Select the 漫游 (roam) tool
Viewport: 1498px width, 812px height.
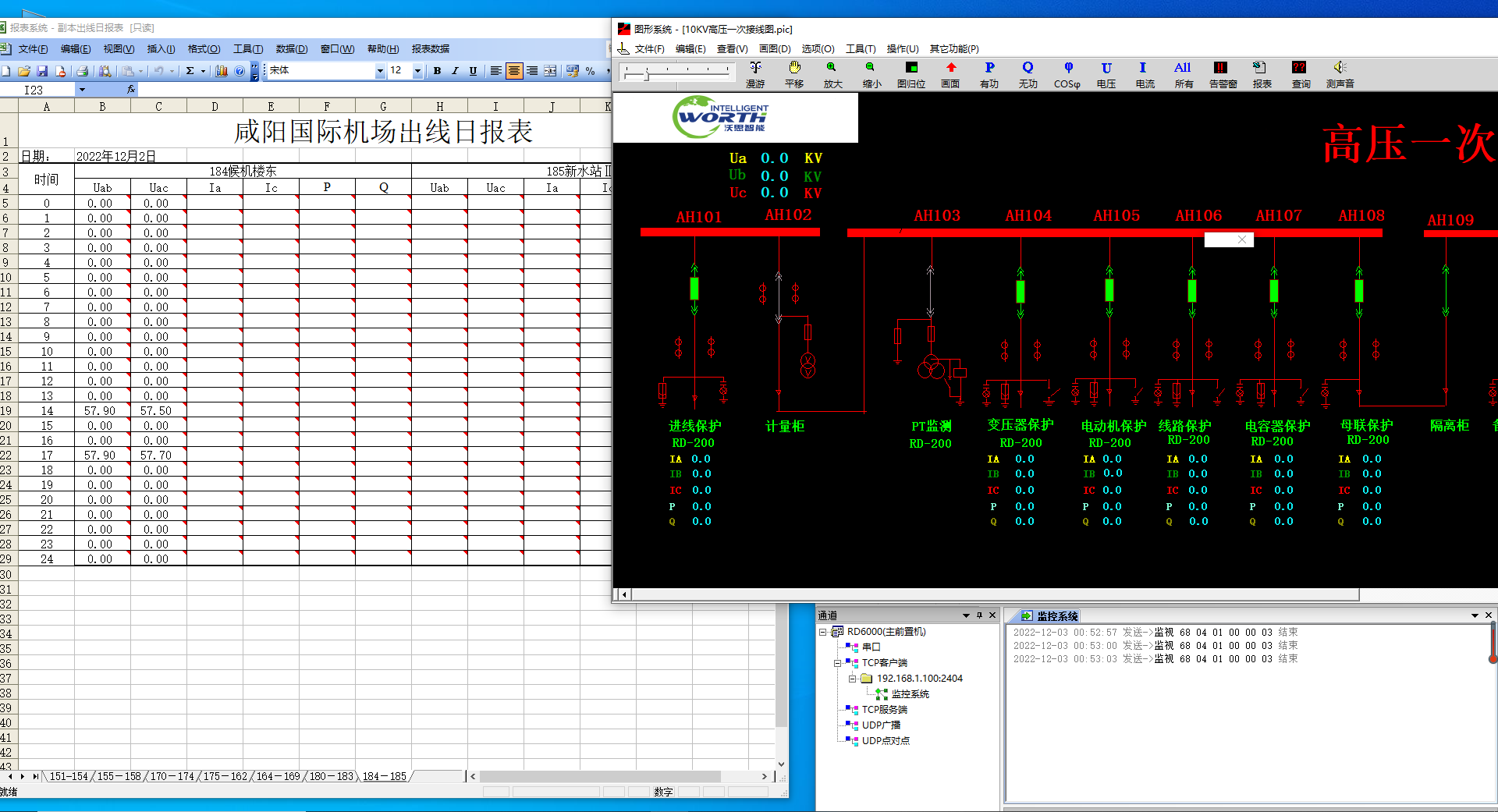[x=754, y=74]
